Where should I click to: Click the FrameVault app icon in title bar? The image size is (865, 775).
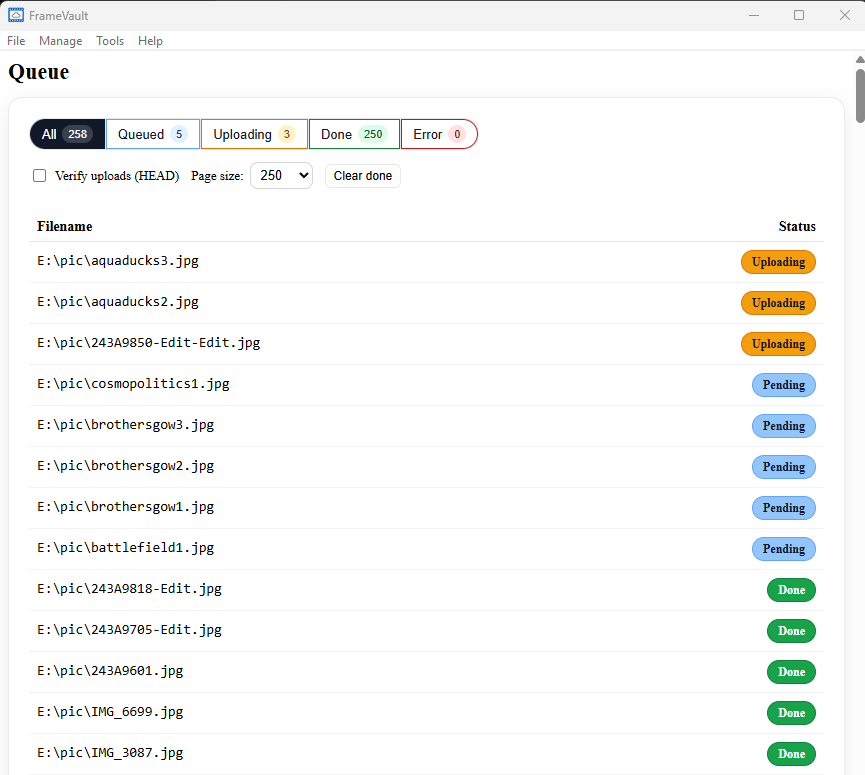pyautogui.click(x=16, y=15)
